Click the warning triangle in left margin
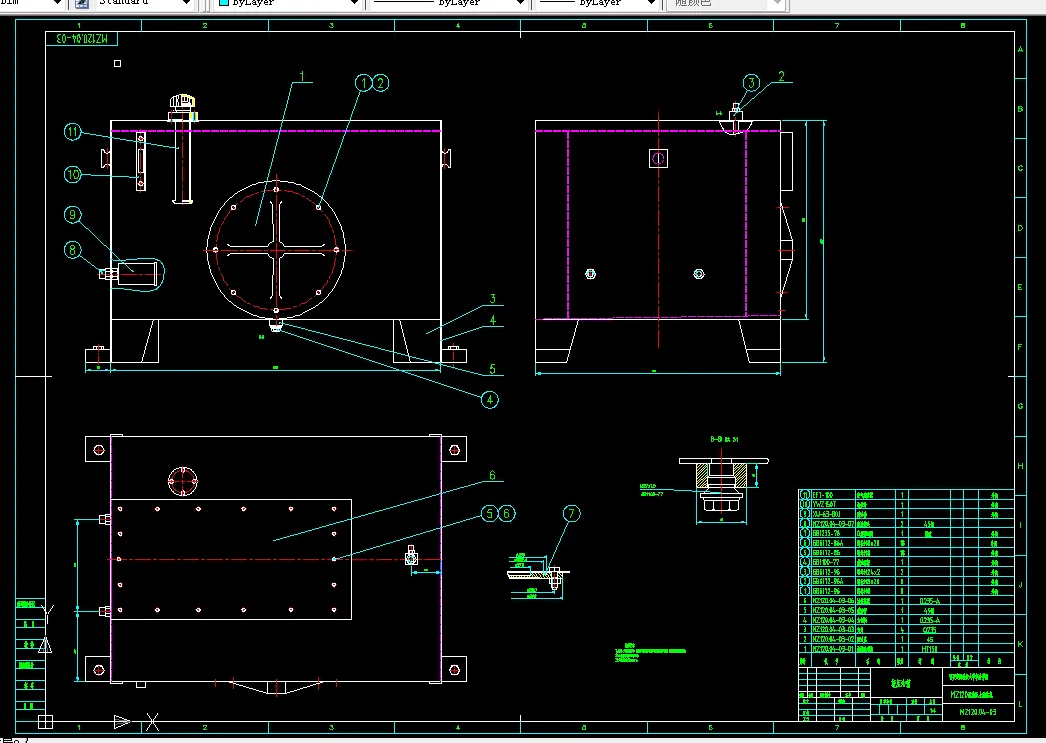1046x743 pixels. coord(45,645)
